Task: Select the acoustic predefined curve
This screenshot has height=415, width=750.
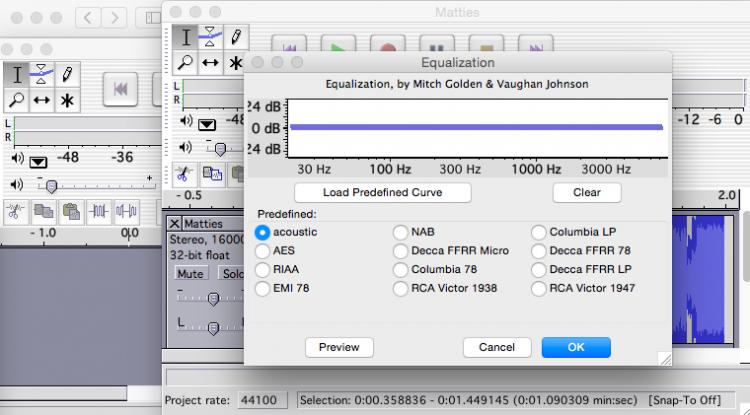Action: click(262, 232)
